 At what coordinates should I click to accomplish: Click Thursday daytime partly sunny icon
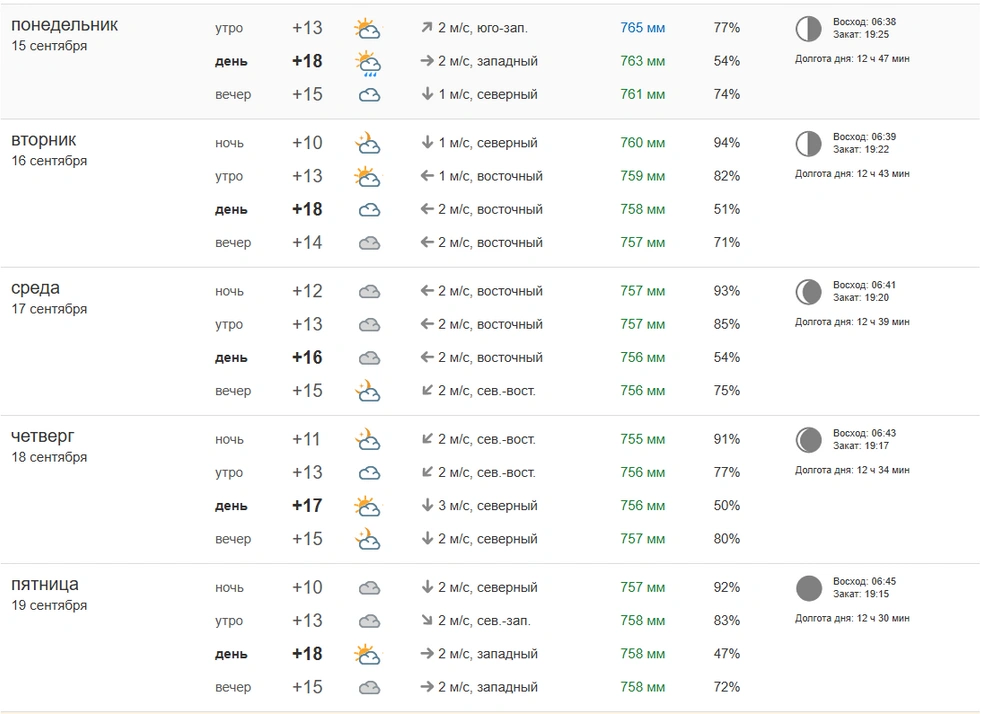click(368, 506)
